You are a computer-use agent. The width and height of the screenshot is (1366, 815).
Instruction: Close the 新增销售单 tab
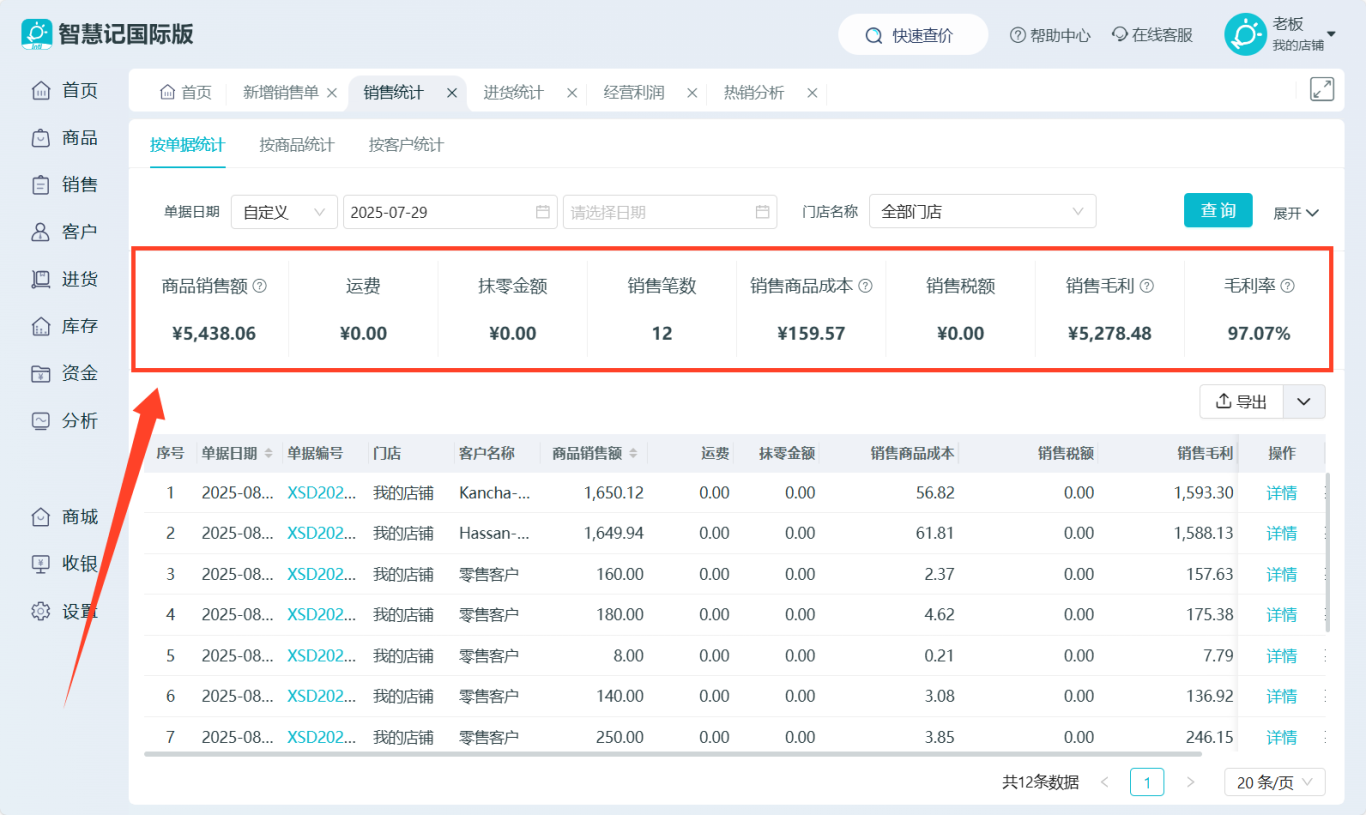coord(332,93)
